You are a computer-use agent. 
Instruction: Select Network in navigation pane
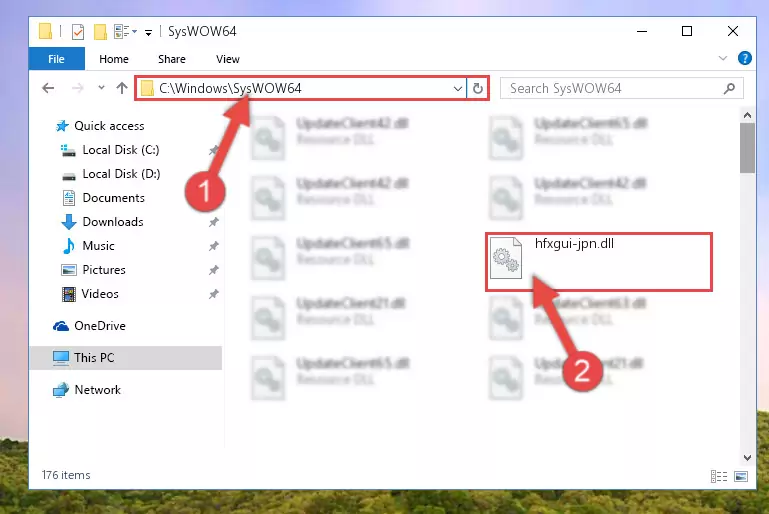pos(97,390)
